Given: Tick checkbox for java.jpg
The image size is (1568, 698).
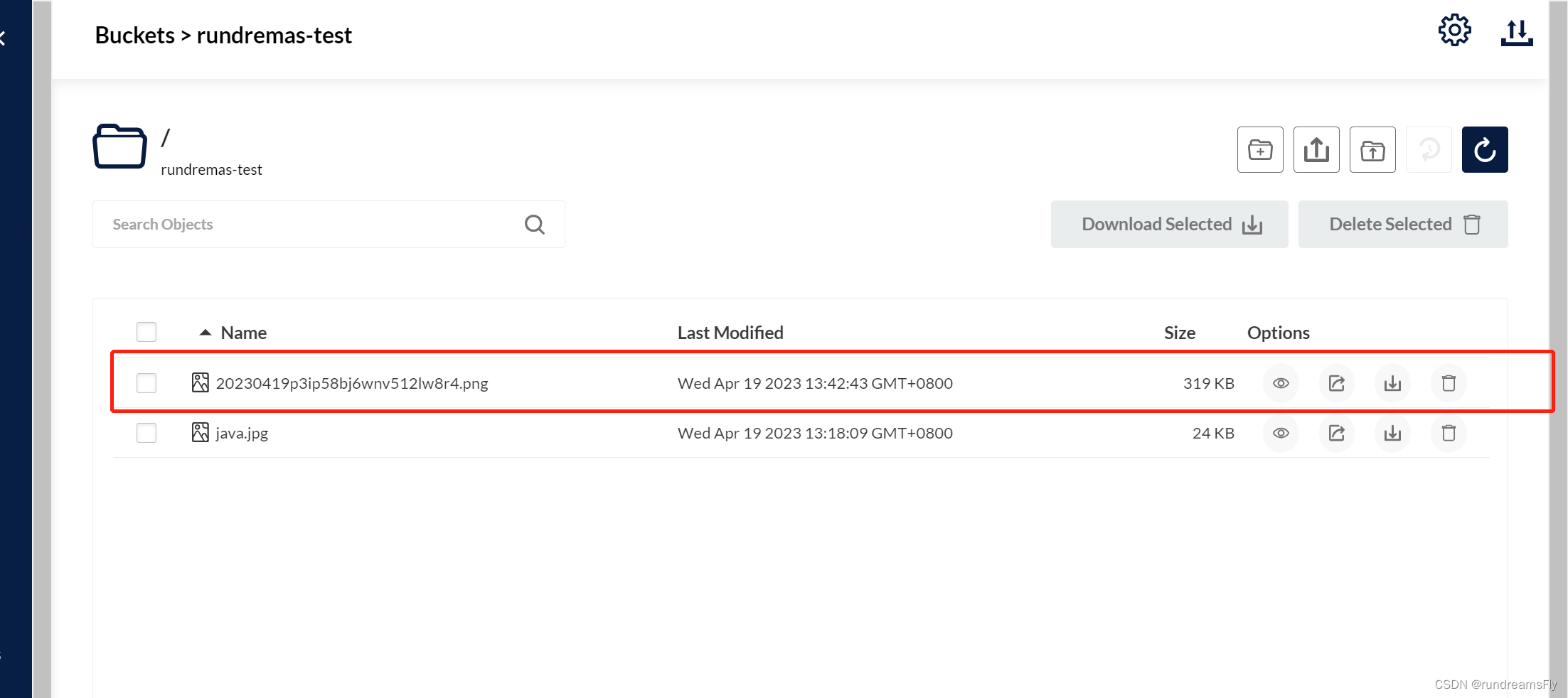Looking at the screenshot, I should (x=146, y=433).
